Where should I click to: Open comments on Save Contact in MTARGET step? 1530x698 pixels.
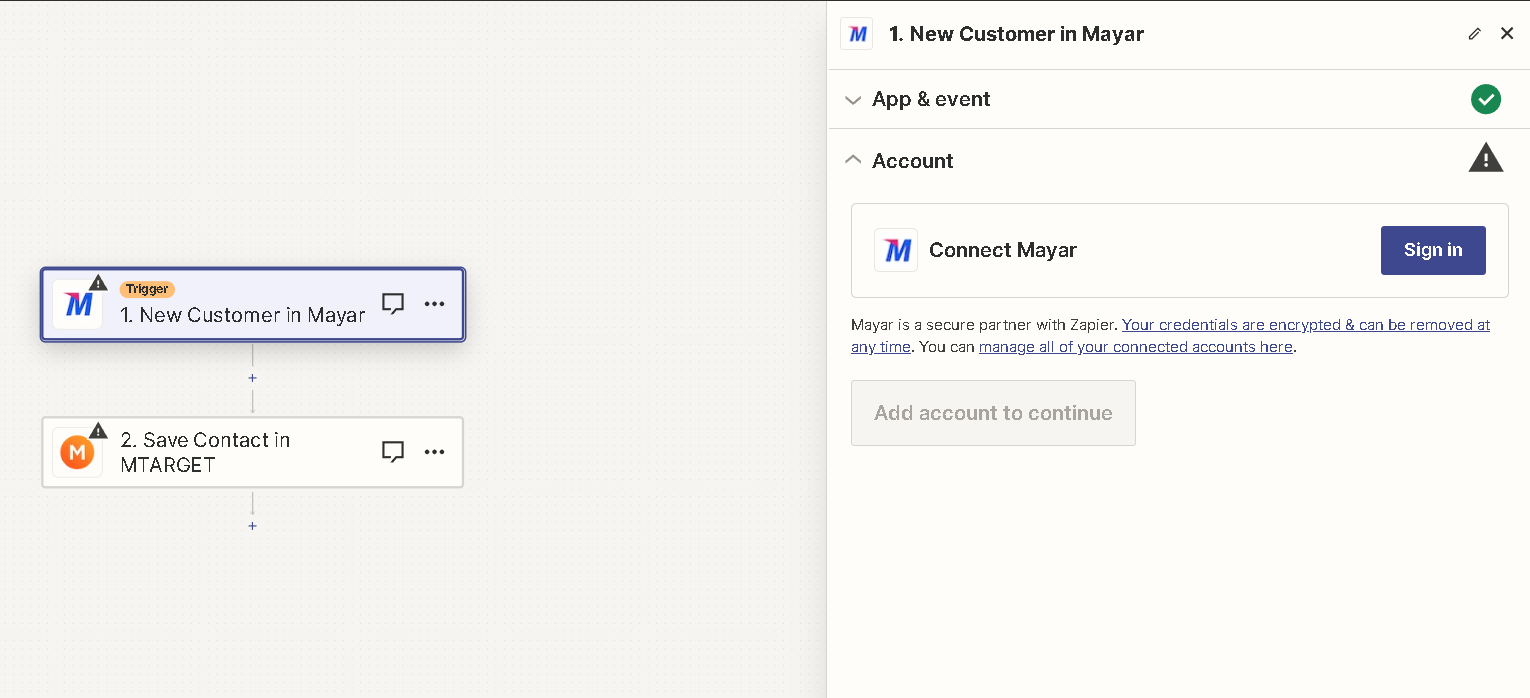pos(393,452)
